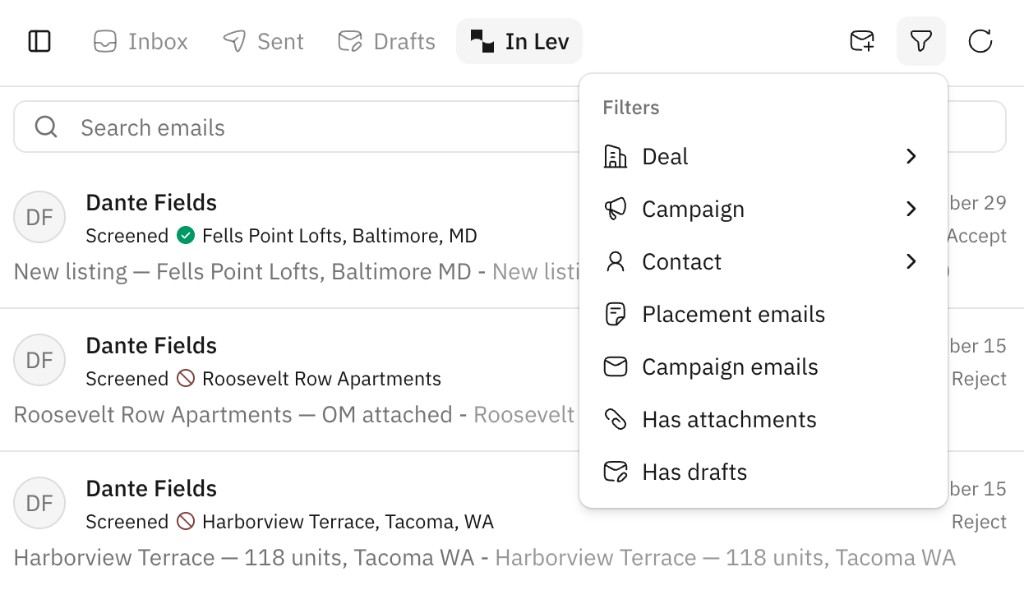The image size is (1024, 590).
Task: Click DF avatar on Roosevelt Row email
Action: [39, 360]
